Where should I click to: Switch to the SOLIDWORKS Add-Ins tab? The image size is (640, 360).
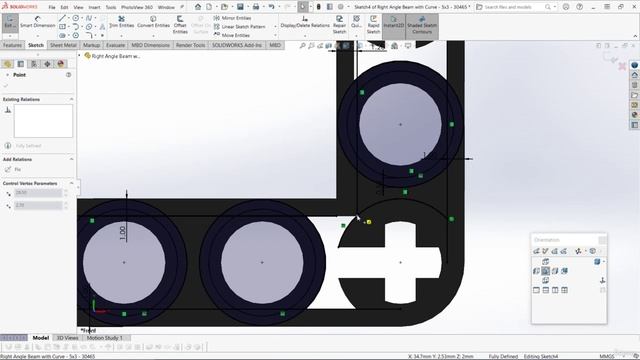click(237, 45)
